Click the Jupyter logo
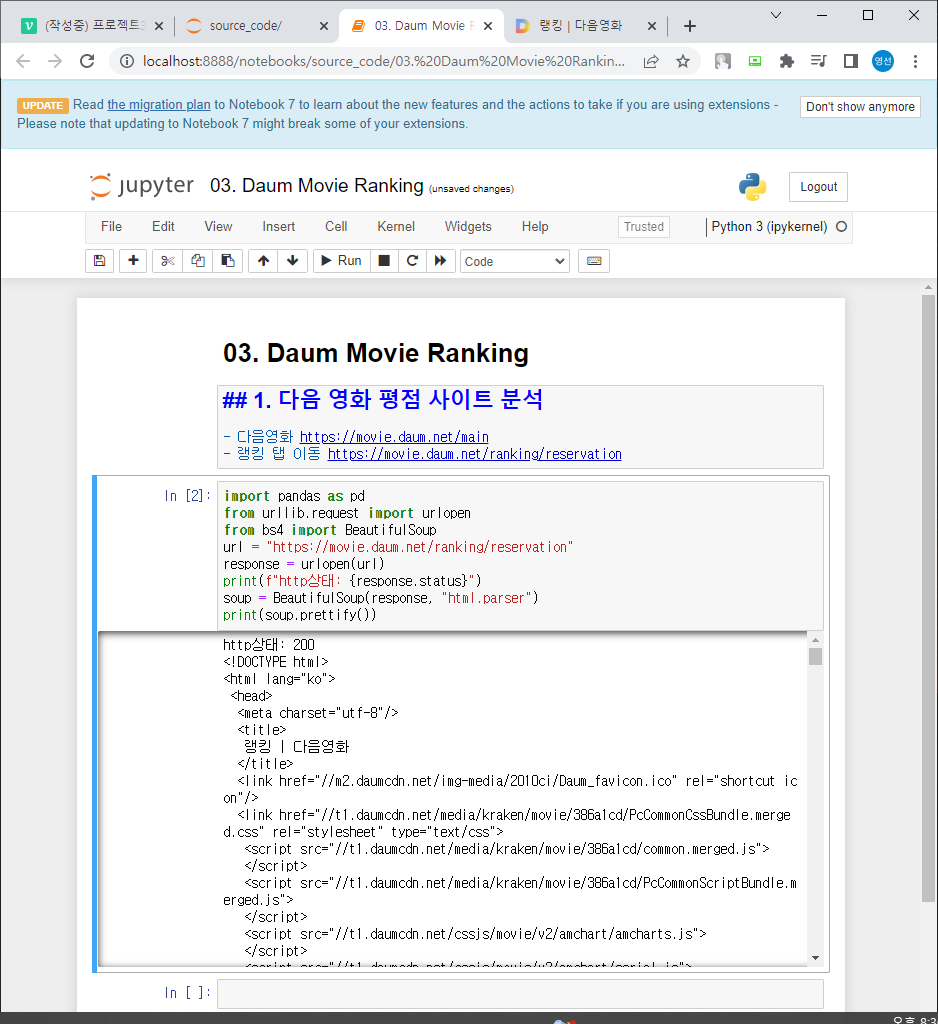938x1024 pixels. pyautogui.click(x=142, y=186)
